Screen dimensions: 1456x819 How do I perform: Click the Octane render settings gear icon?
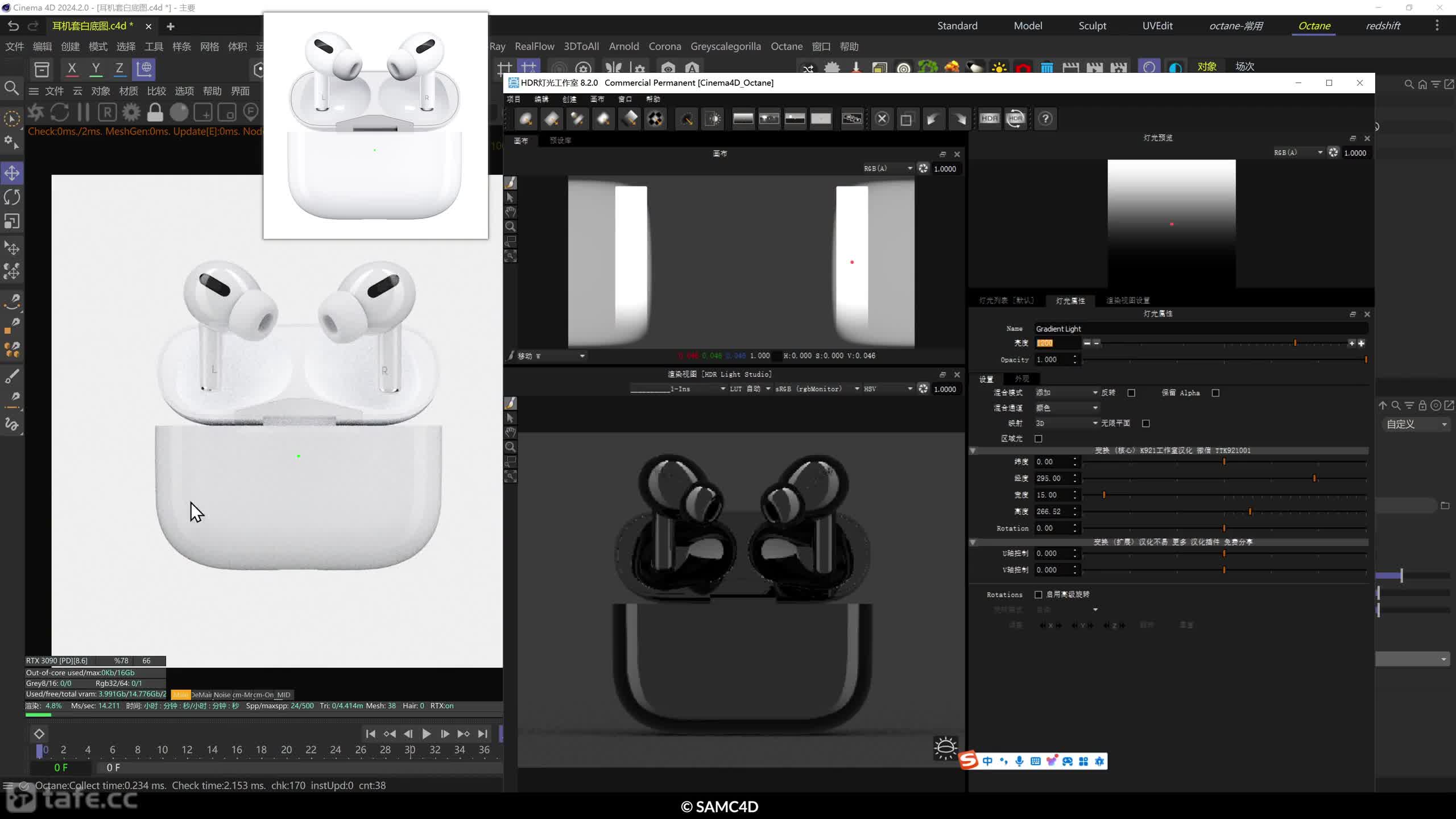point(131,112)
